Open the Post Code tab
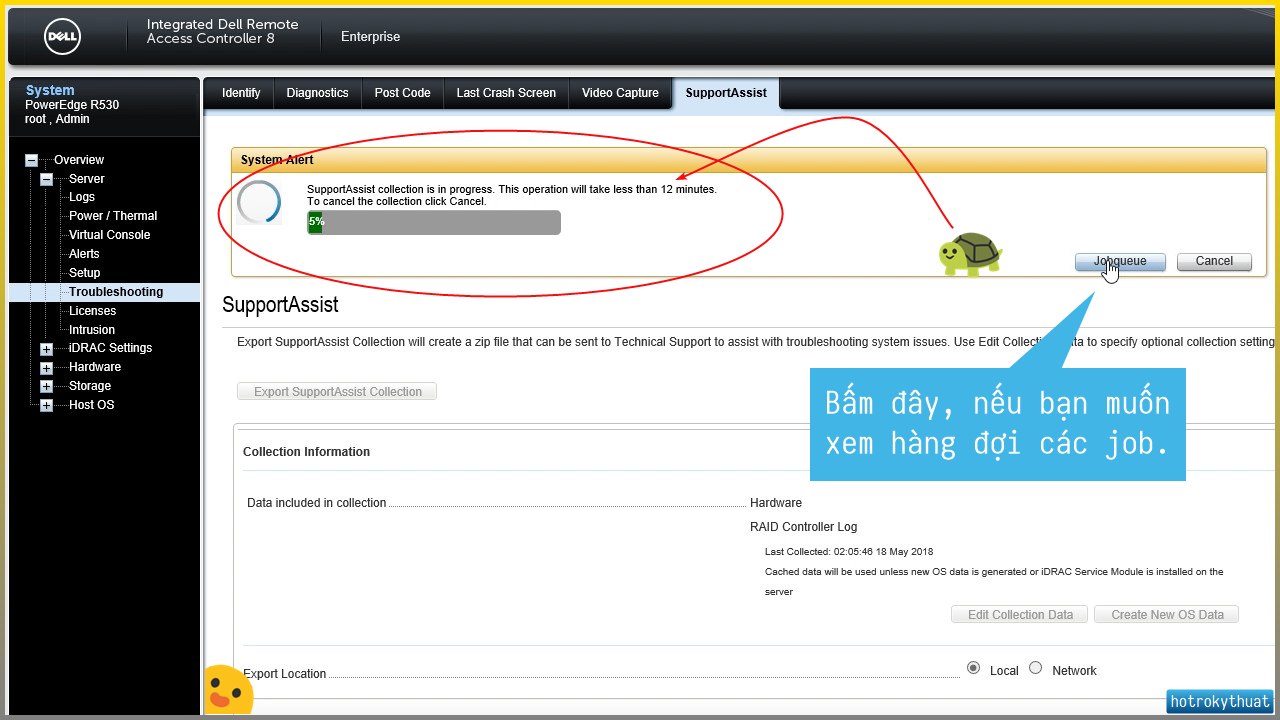Image resolution: width=1280 pixels, height=720 pixels. 402,93
